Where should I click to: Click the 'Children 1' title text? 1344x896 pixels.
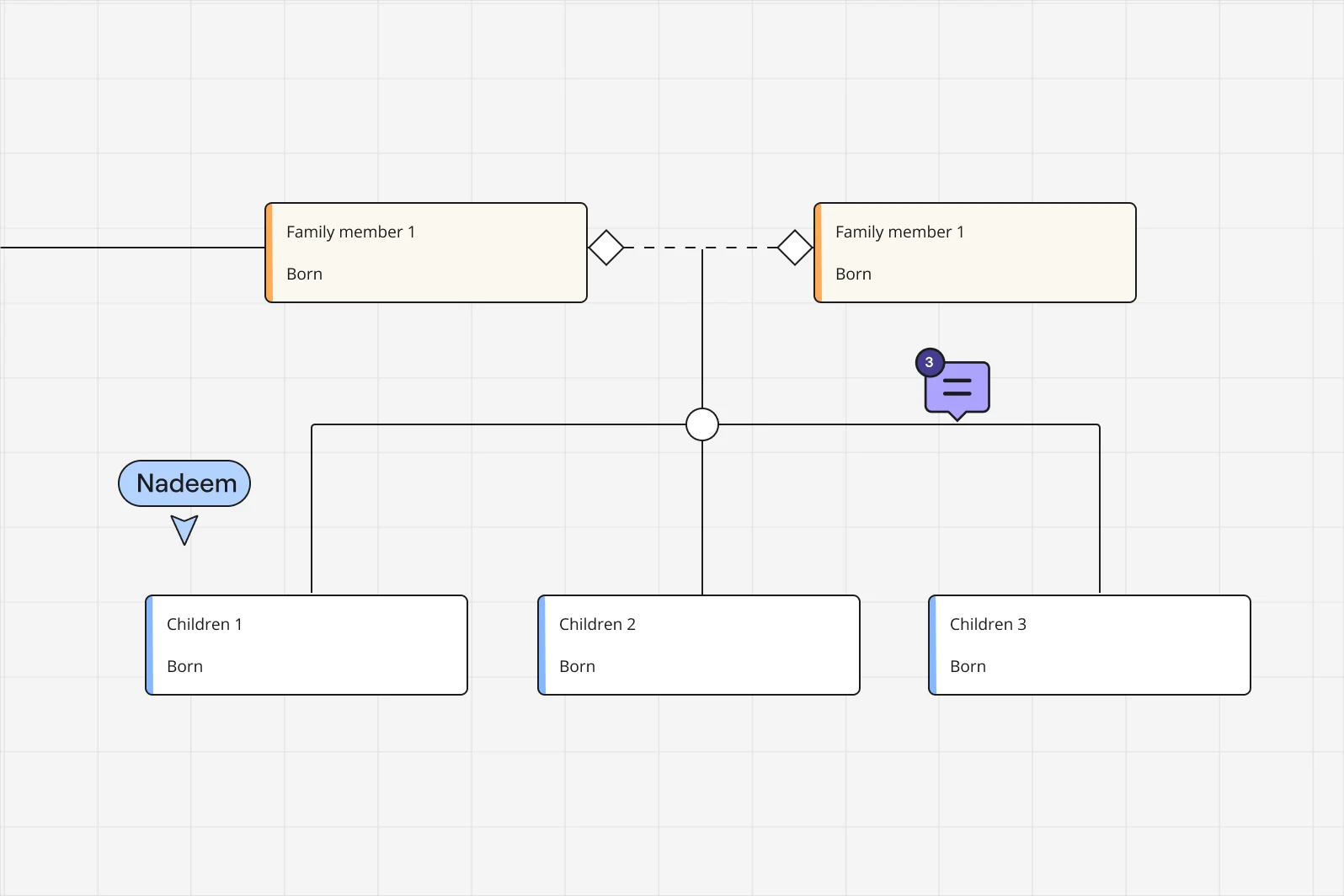click(205, 624)
